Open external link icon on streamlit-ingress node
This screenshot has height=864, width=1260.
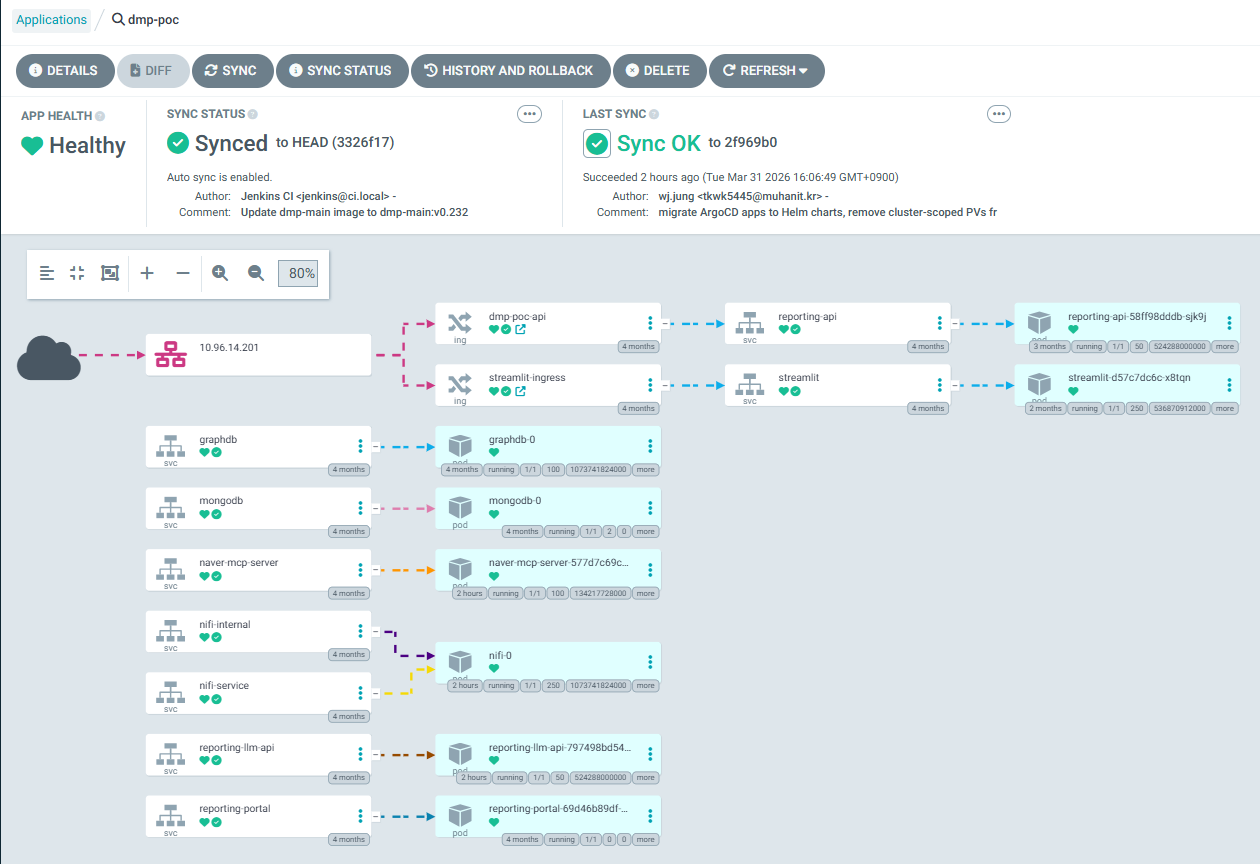pyautogui.click(x=520, y=391)
